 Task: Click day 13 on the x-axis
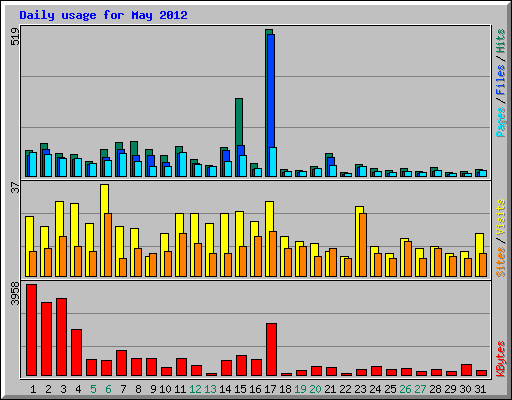210,389
